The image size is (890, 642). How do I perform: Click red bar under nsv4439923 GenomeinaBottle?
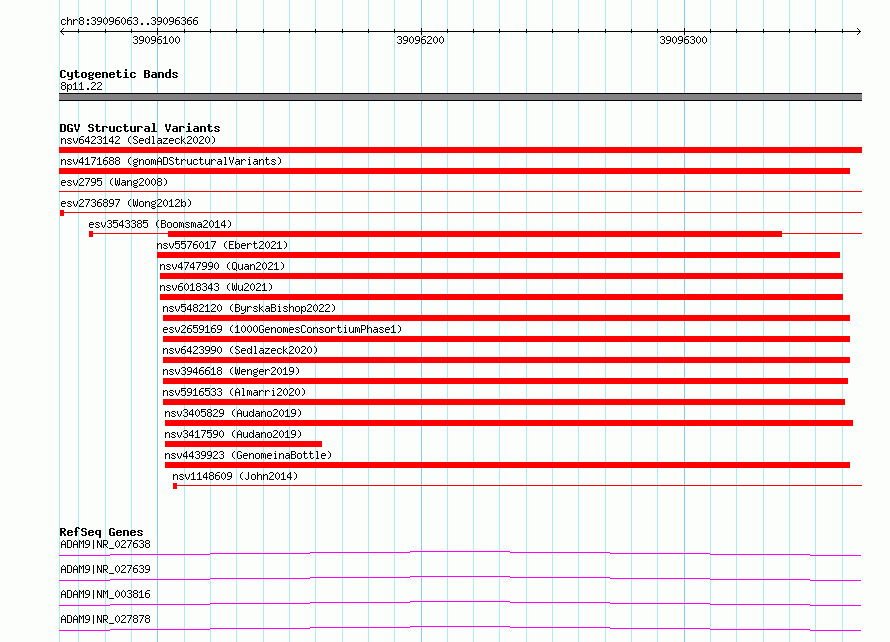(x=507, y=465)
